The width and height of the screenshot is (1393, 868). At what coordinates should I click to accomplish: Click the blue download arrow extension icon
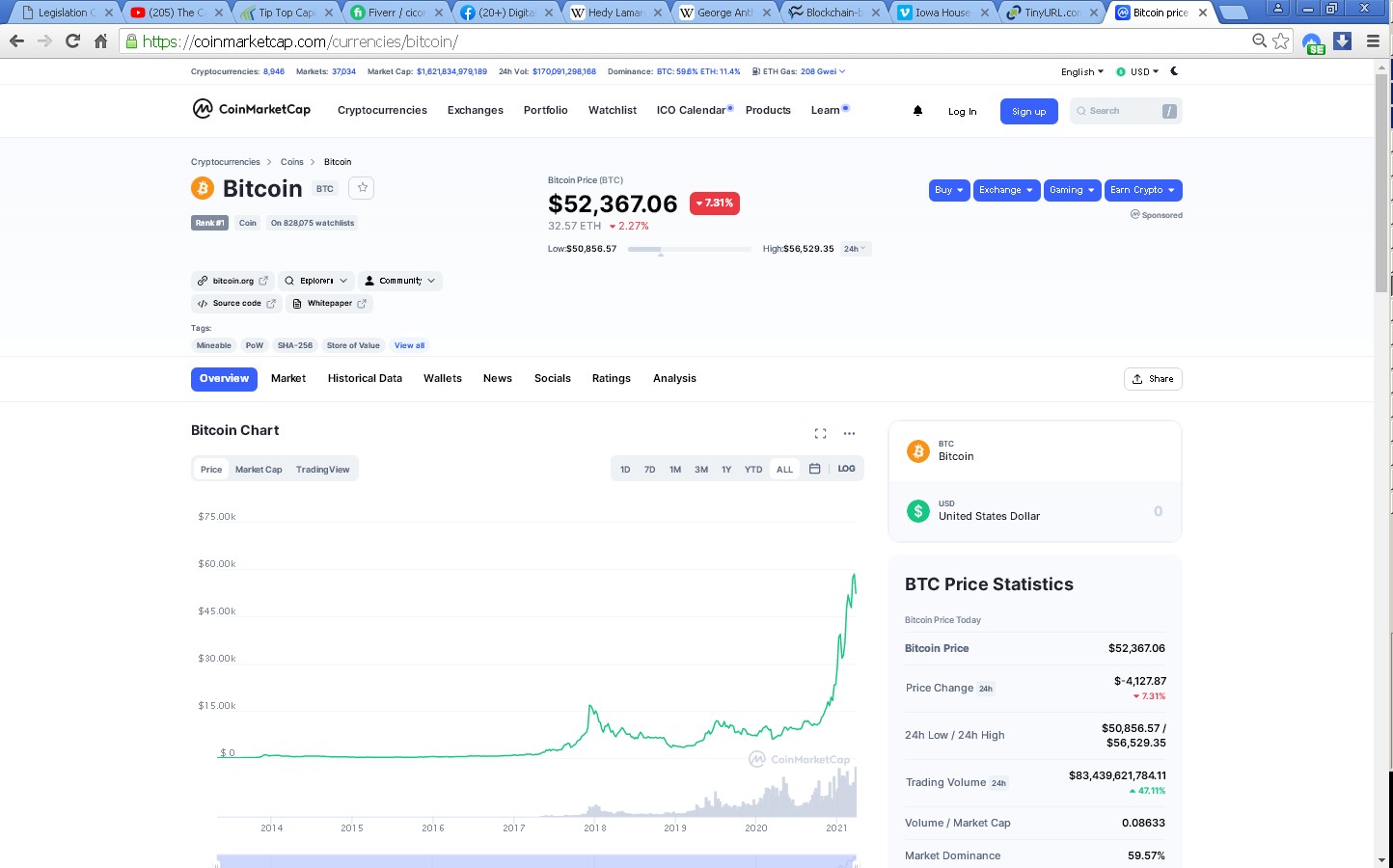pyautogui.click(x=1342, y=41)
